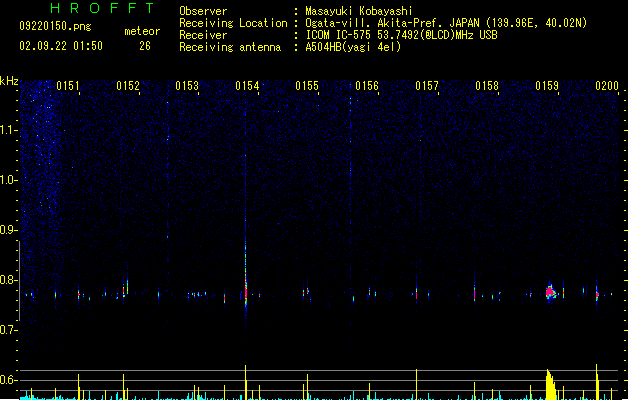
Task: Click the 'Observer' field label
Action: (x=203, y=11)
